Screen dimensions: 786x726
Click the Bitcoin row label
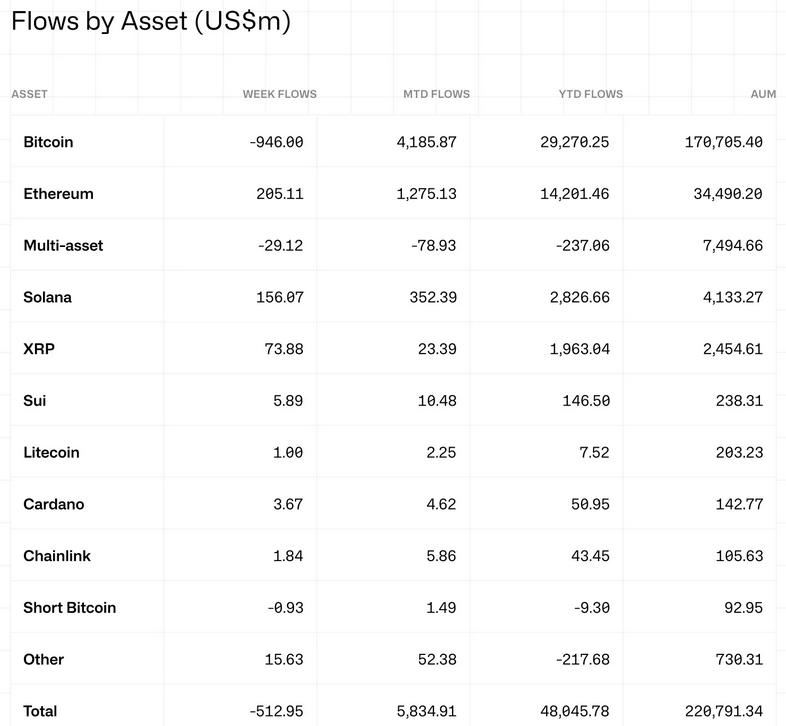[48, 142]
